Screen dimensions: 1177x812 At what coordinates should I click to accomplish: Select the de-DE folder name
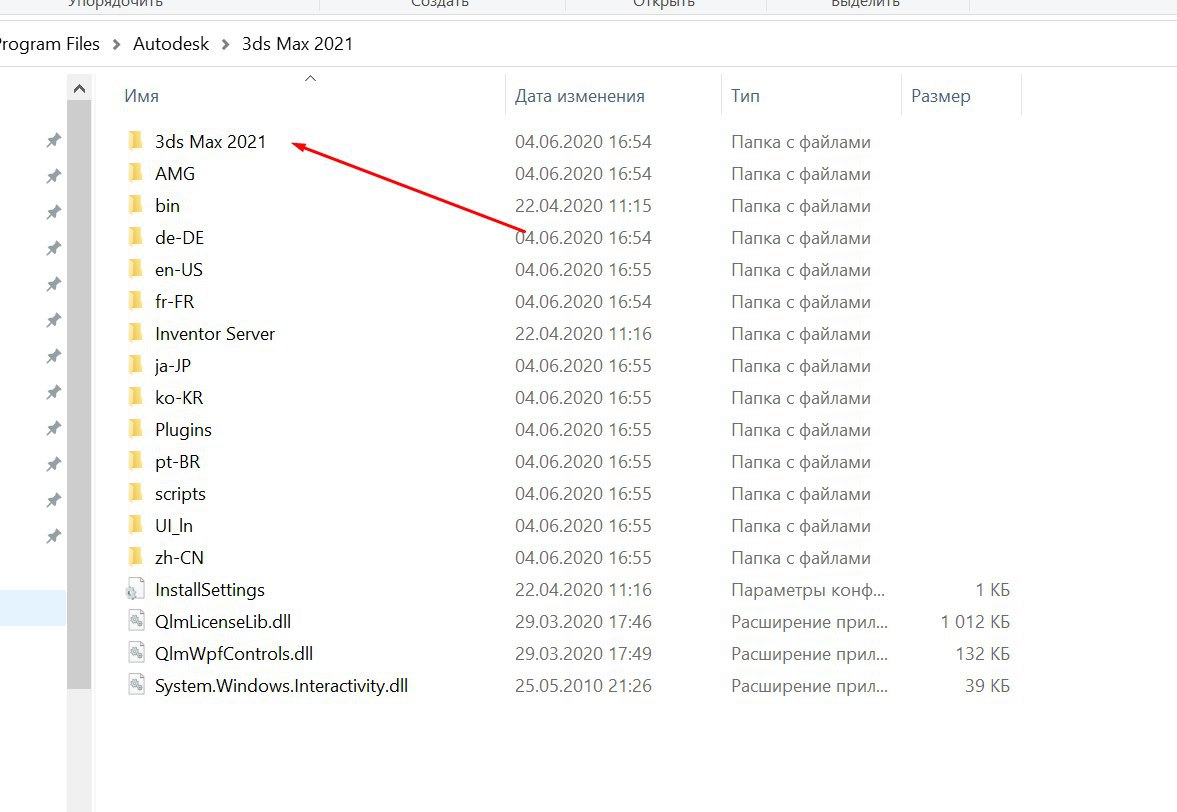point(179,237)
